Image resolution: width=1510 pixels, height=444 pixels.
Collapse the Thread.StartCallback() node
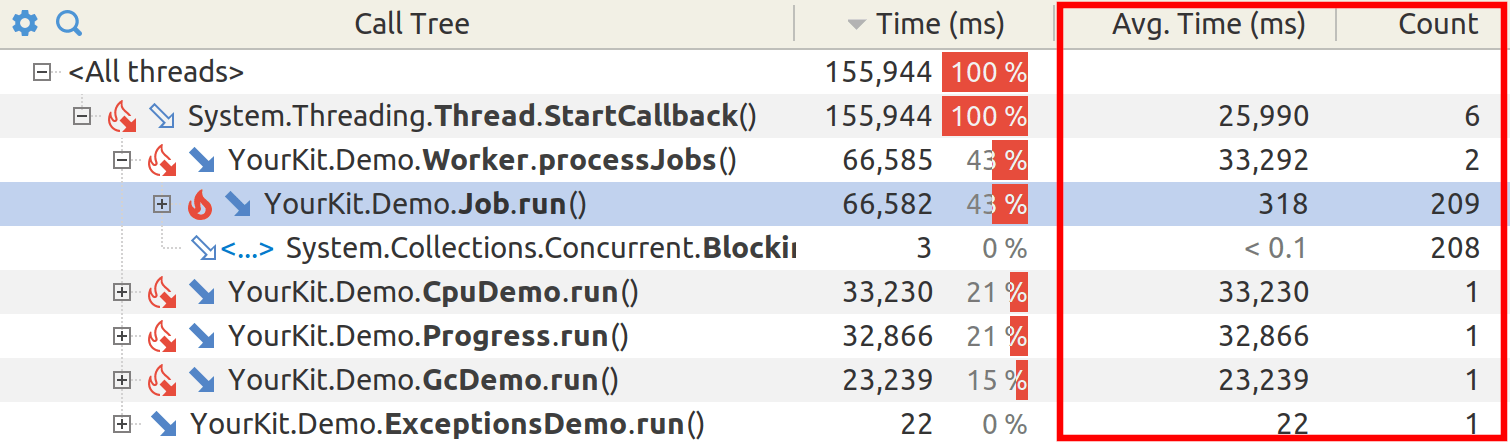pos(82,117)
